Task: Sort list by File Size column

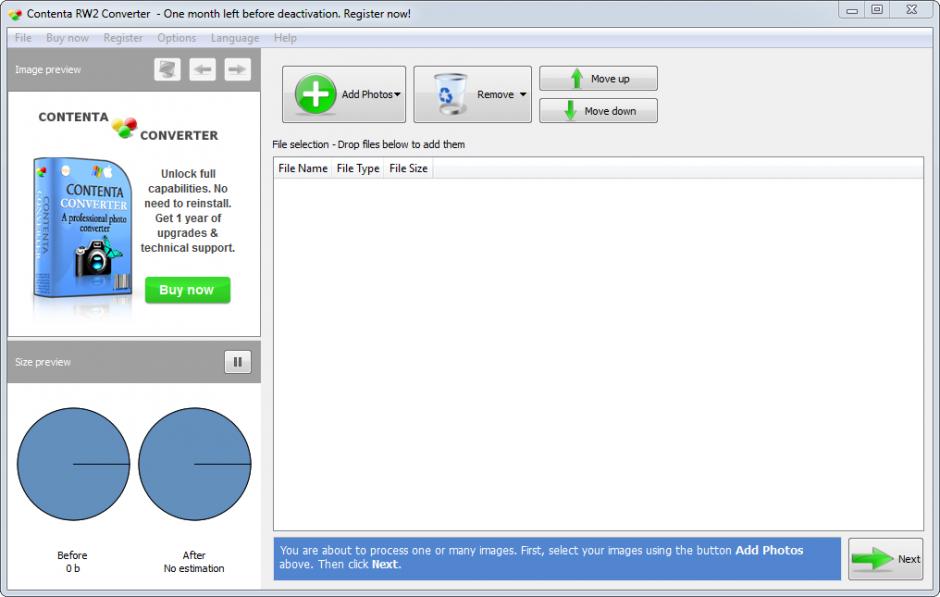Action: coord(408,168)
